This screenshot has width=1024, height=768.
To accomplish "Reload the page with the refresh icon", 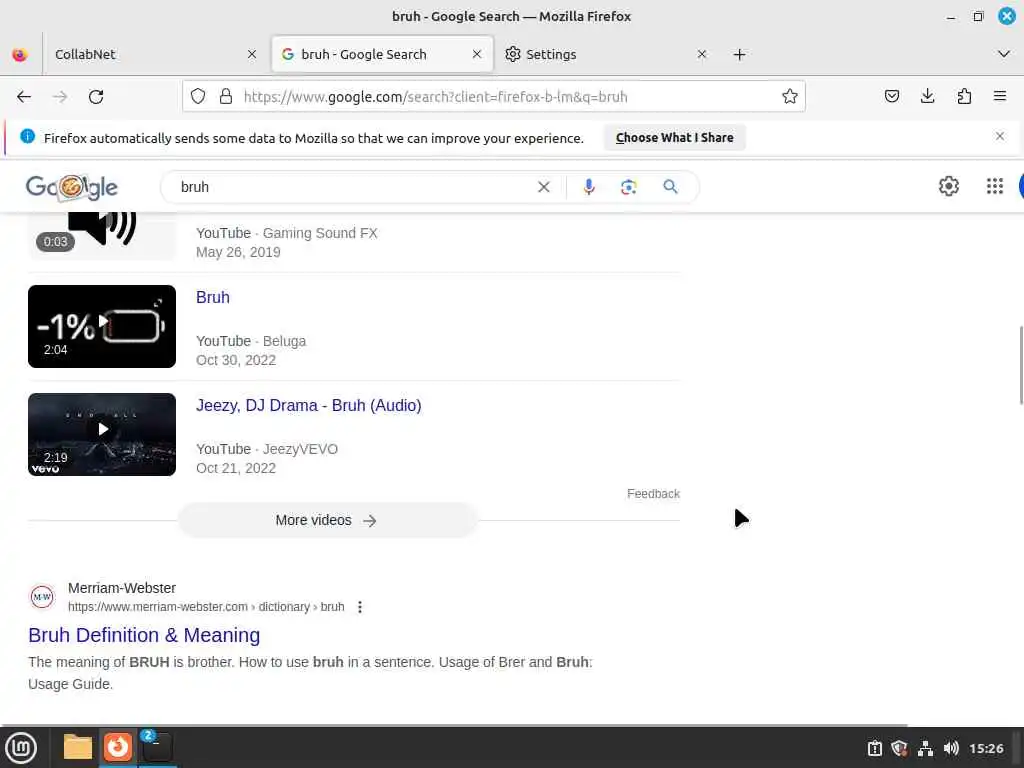I will pyautogui.click(x=96, y=97).
